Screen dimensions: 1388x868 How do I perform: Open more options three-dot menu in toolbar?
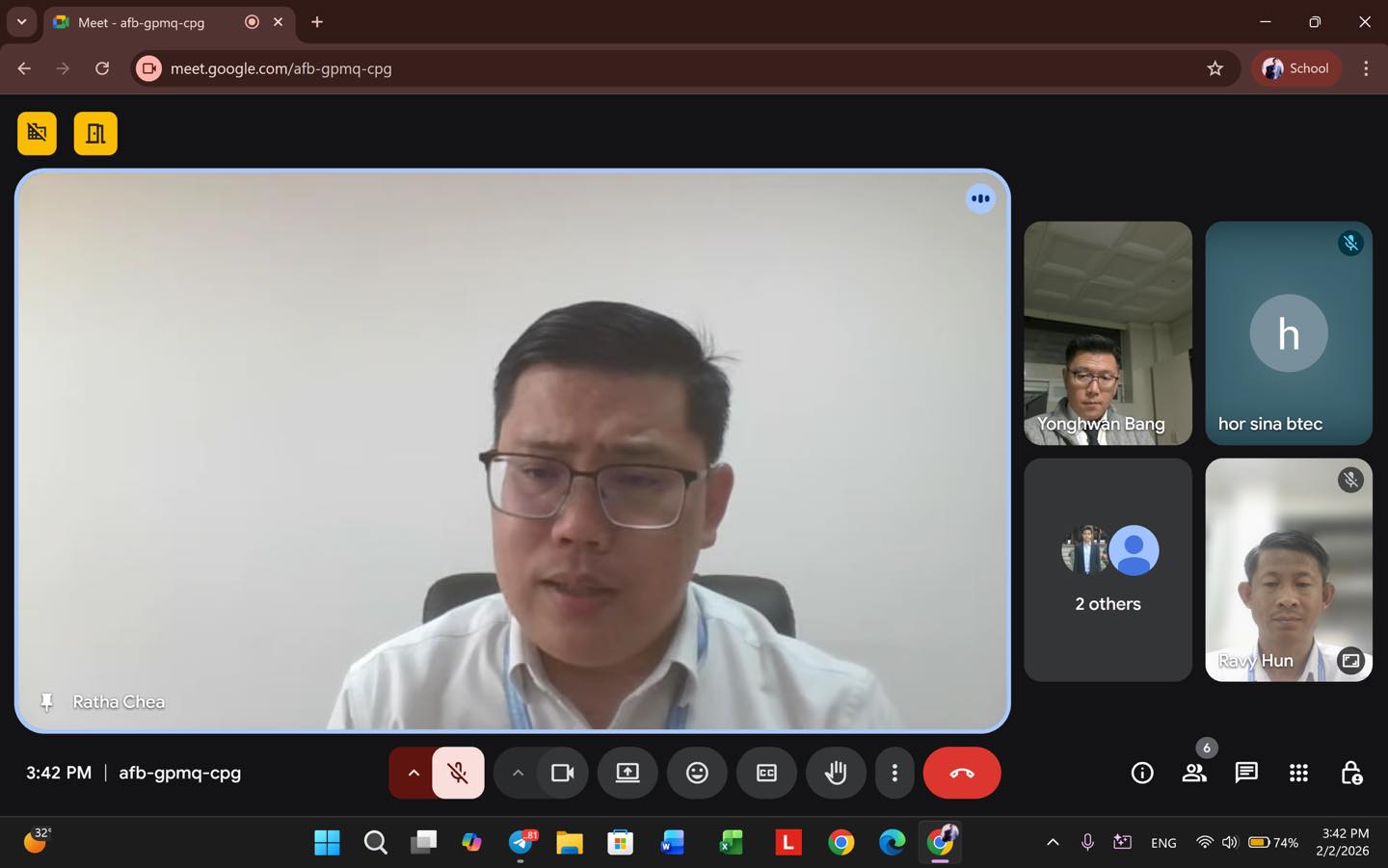[894, 773]
